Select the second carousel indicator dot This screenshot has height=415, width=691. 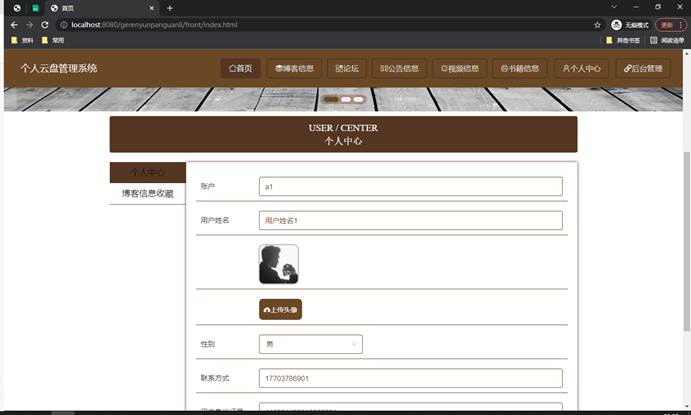tap(346, 99)
